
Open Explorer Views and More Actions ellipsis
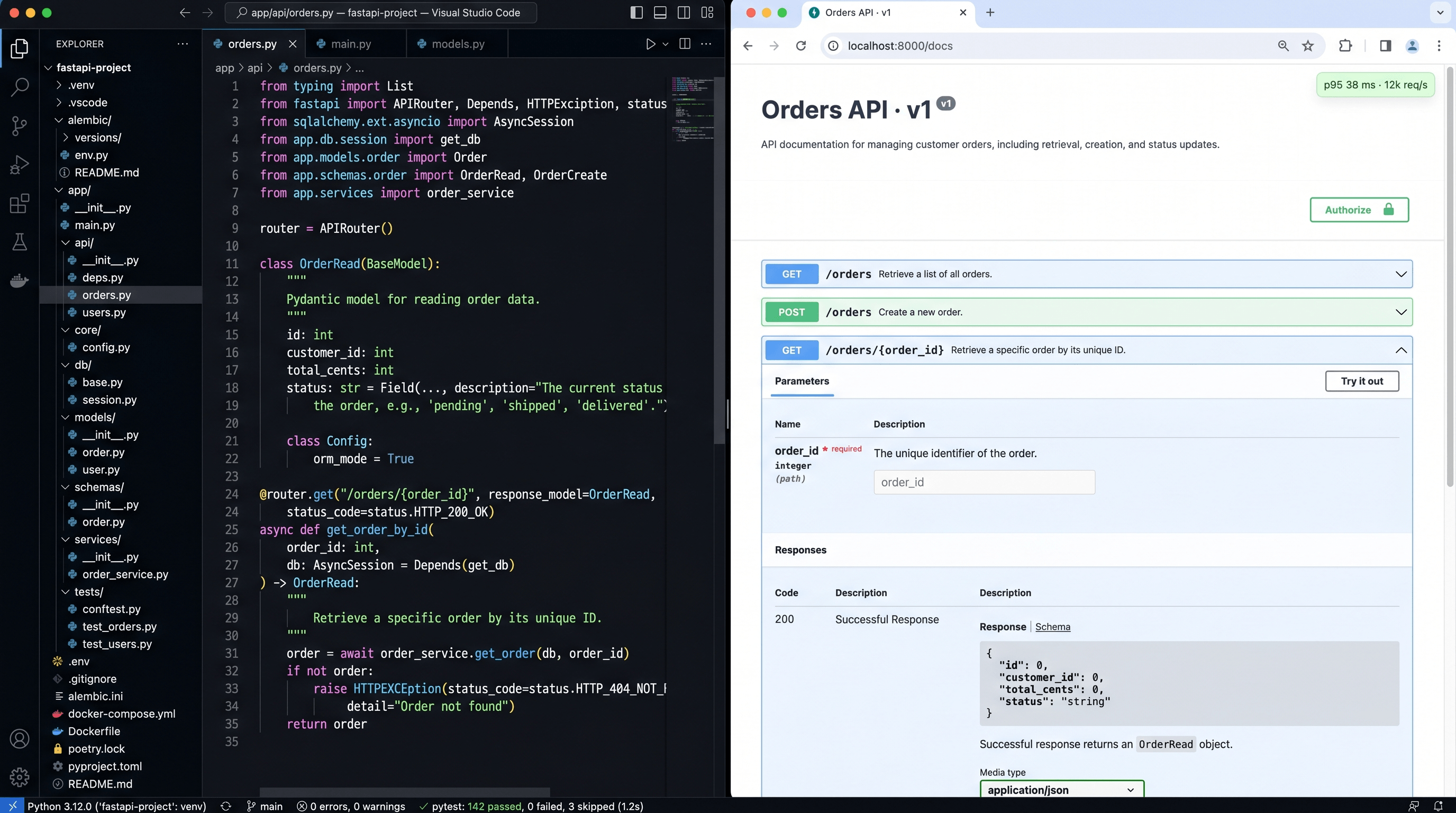(x=183, y=43)
